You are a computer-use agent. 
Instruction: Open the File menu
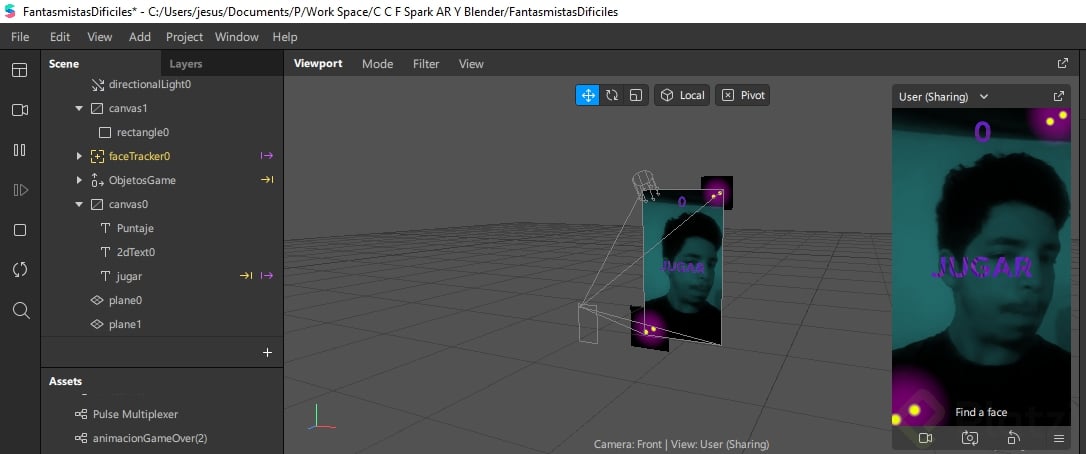click(x=20, y=37)
